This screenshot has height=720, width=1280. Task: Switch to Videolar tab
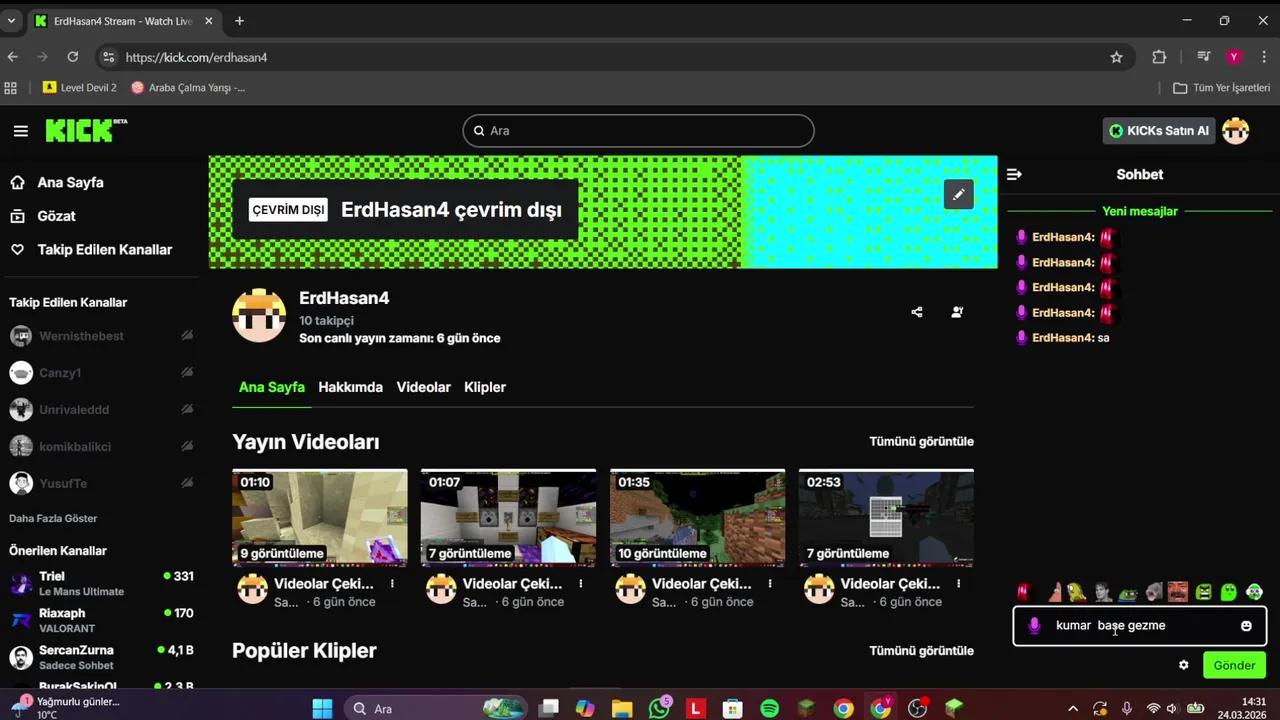pyautogui.click(x=423, y=387)
